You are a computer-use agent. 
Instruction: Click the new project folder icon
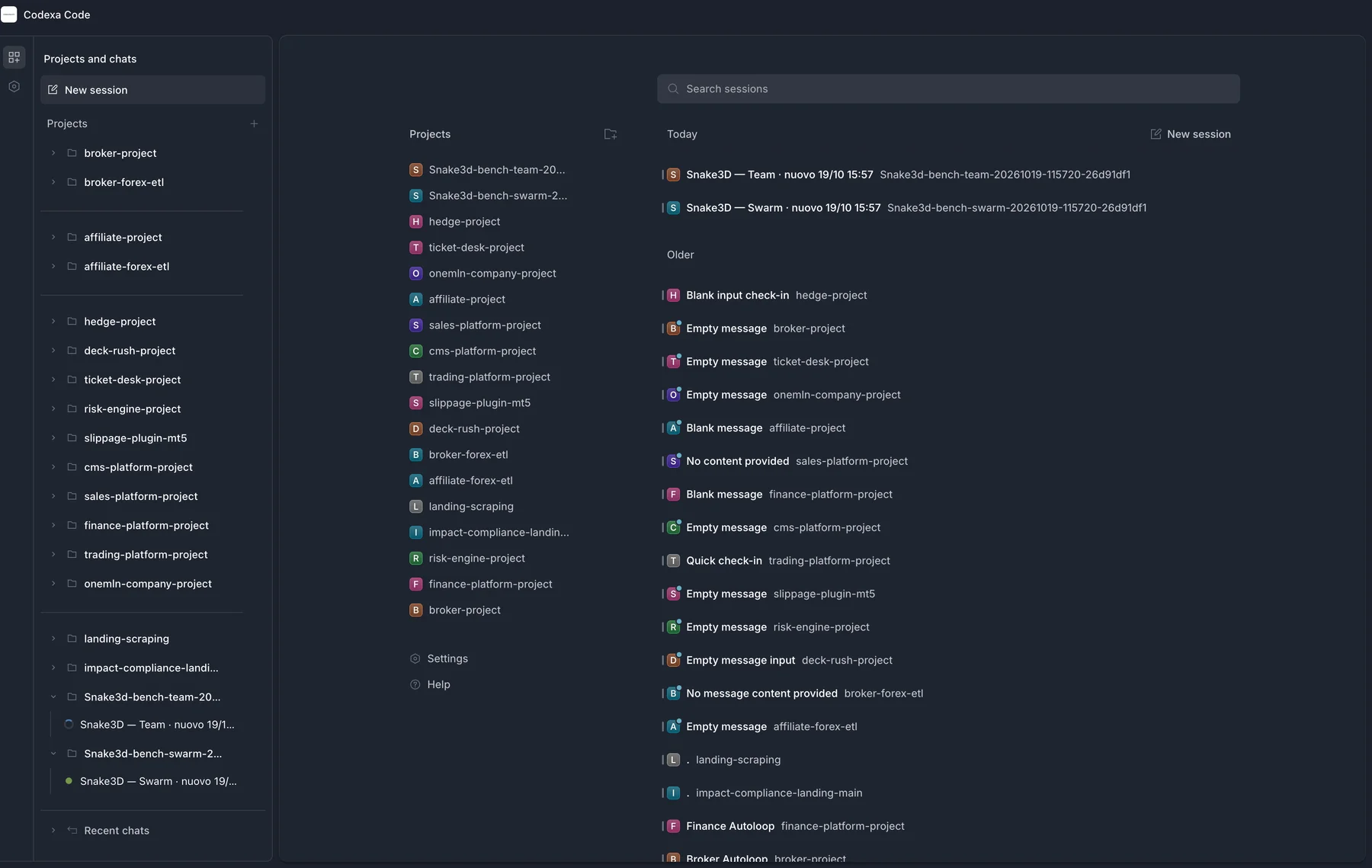point(611,134)
